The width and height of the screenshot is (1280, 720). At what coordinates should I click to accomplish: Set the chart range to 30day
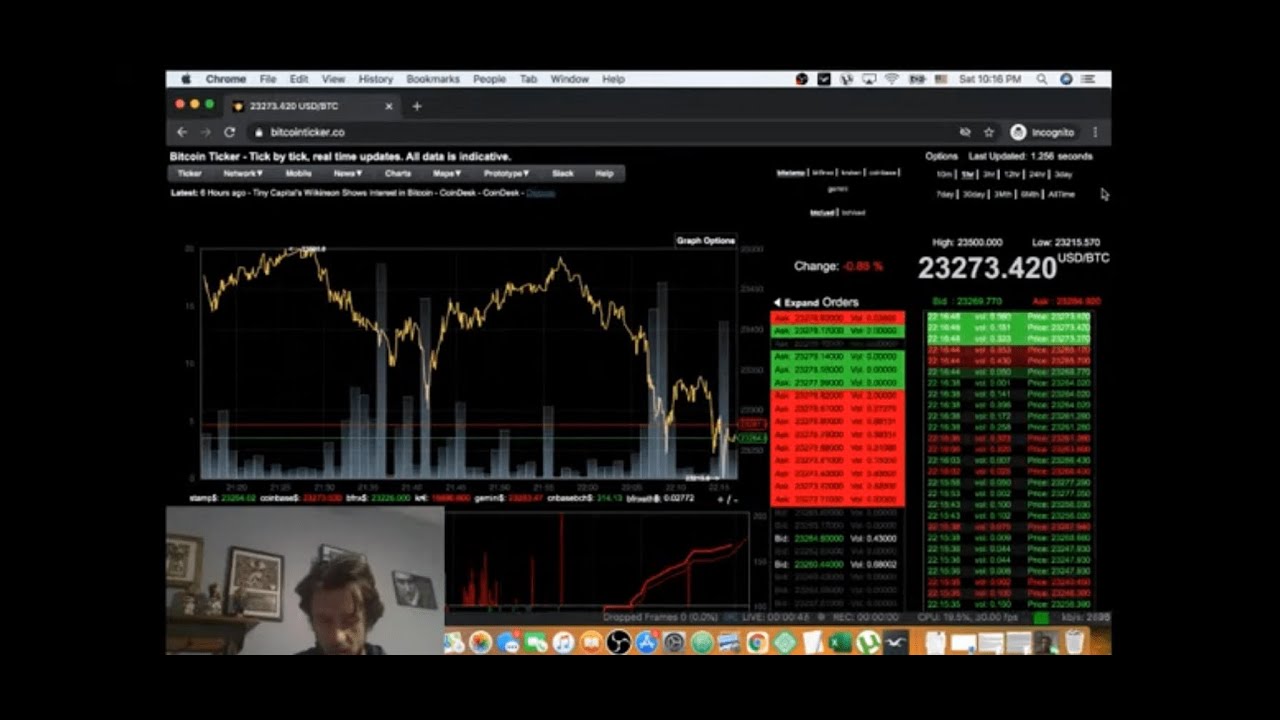click(x=974, y=194)
